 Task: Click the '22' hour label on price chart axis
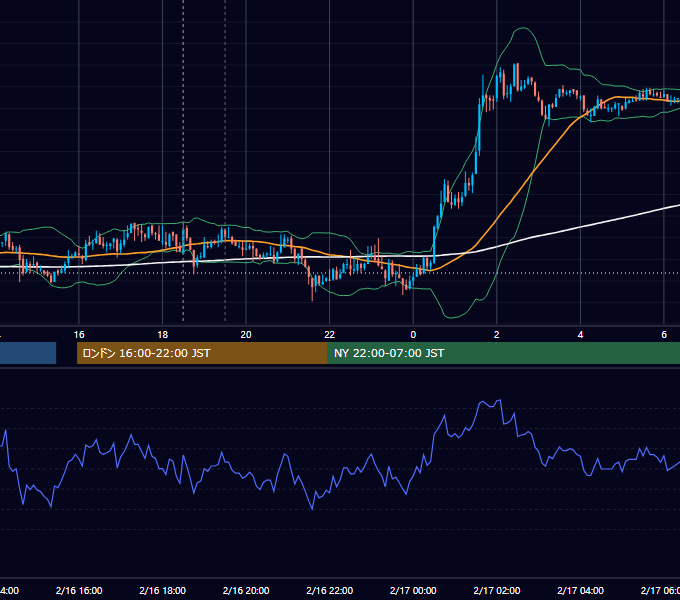(330, 335)
